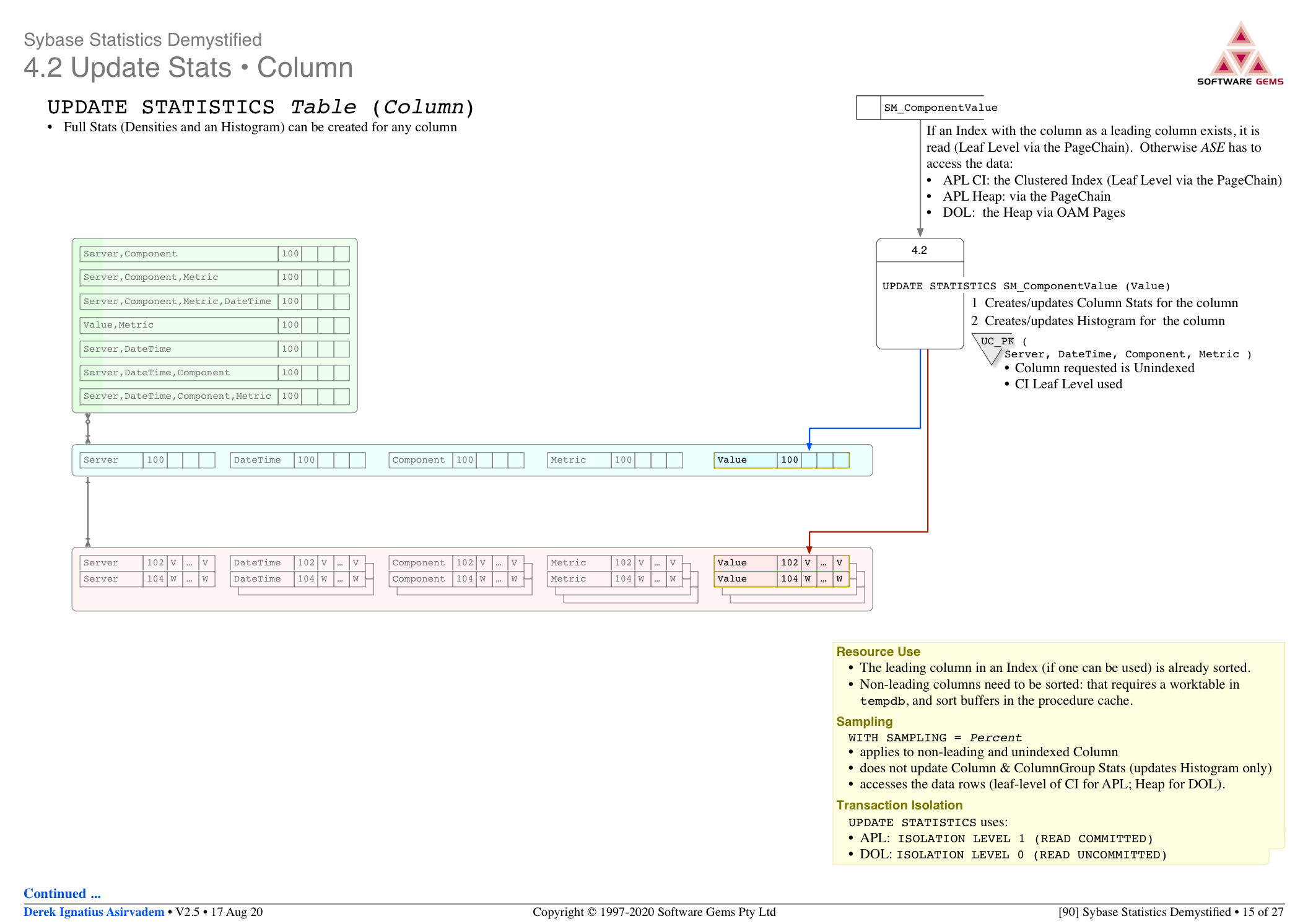Click the DateTime 102 histogram row

click(x=298, y=563)
